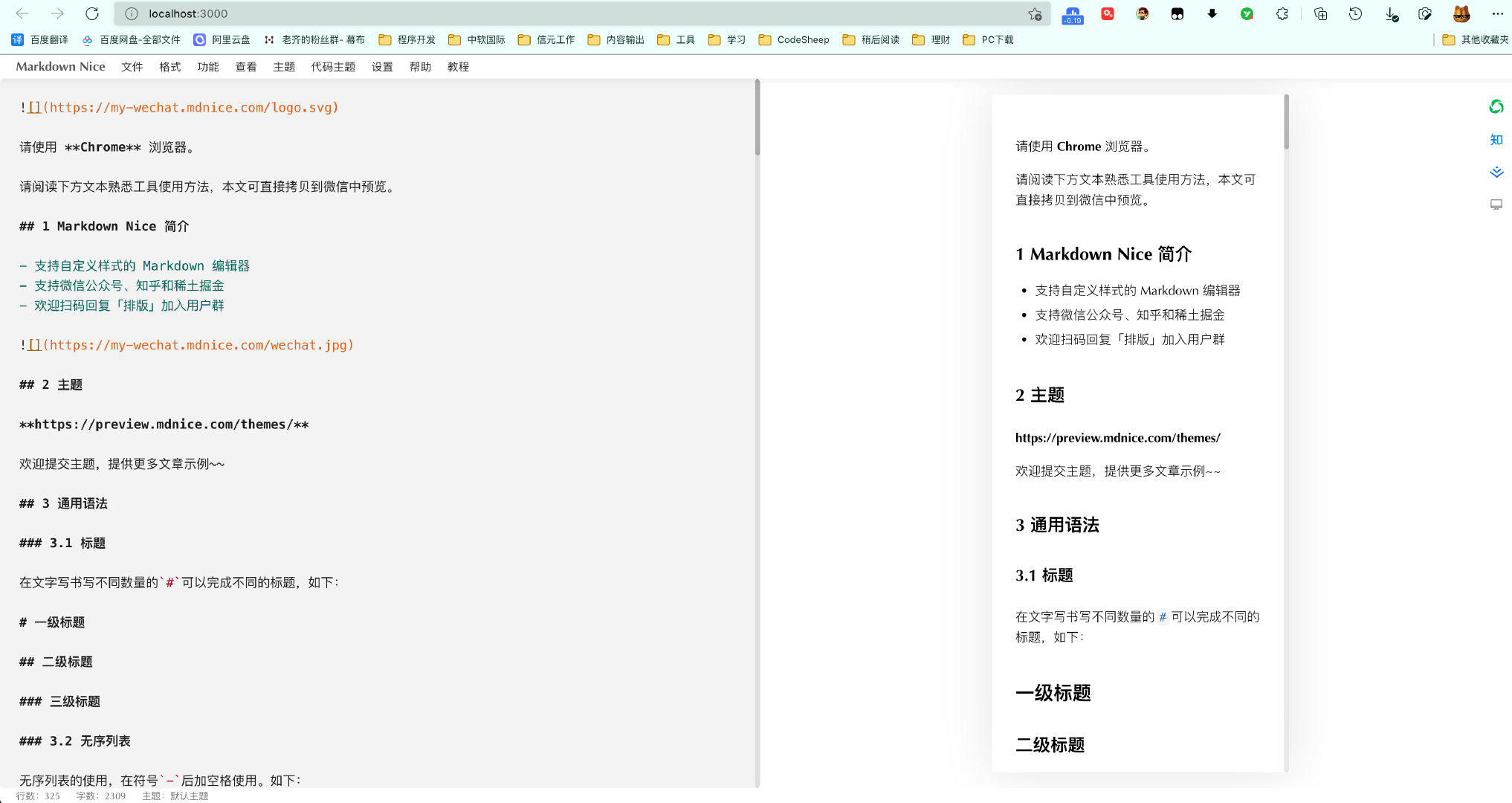This screenshot has width=1512, height=803.
Task: Open the 设置 menu
Action: coord(381,66)
